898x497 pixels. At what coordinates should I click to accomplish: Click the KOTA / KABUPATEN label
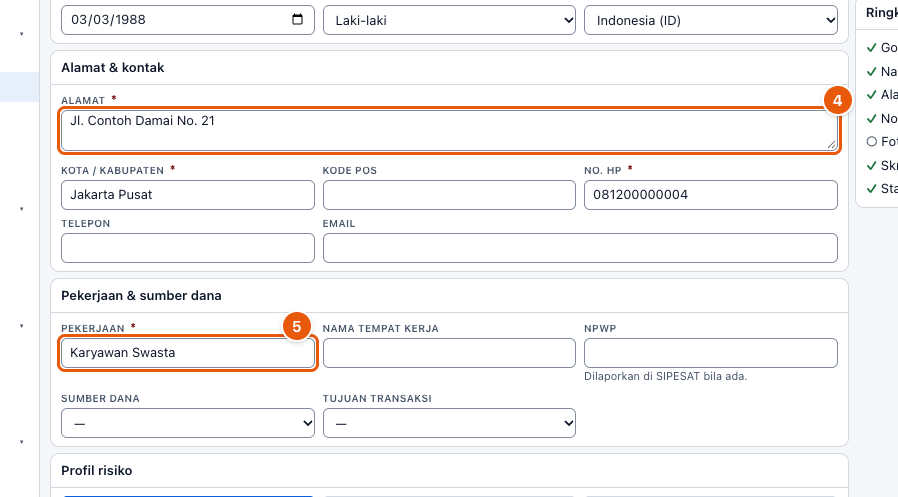point(112,171)
